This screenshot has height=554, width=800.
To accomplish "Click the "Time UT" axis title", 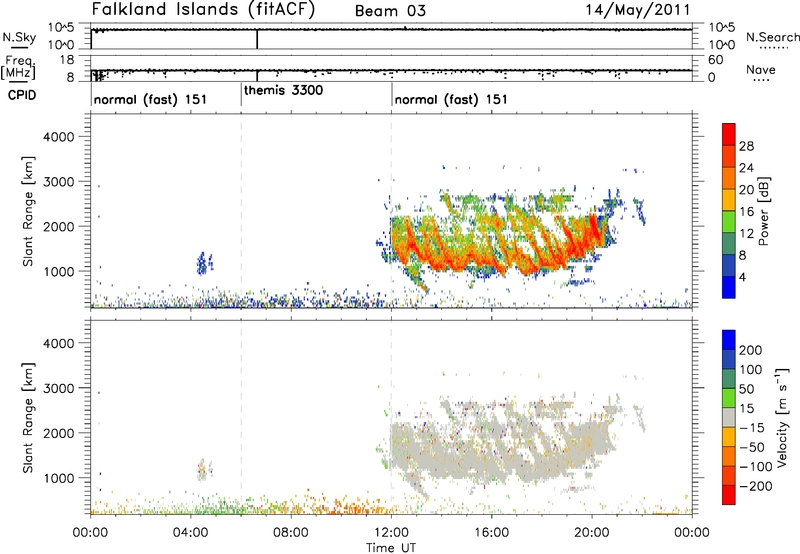I will tap(391, 548).
